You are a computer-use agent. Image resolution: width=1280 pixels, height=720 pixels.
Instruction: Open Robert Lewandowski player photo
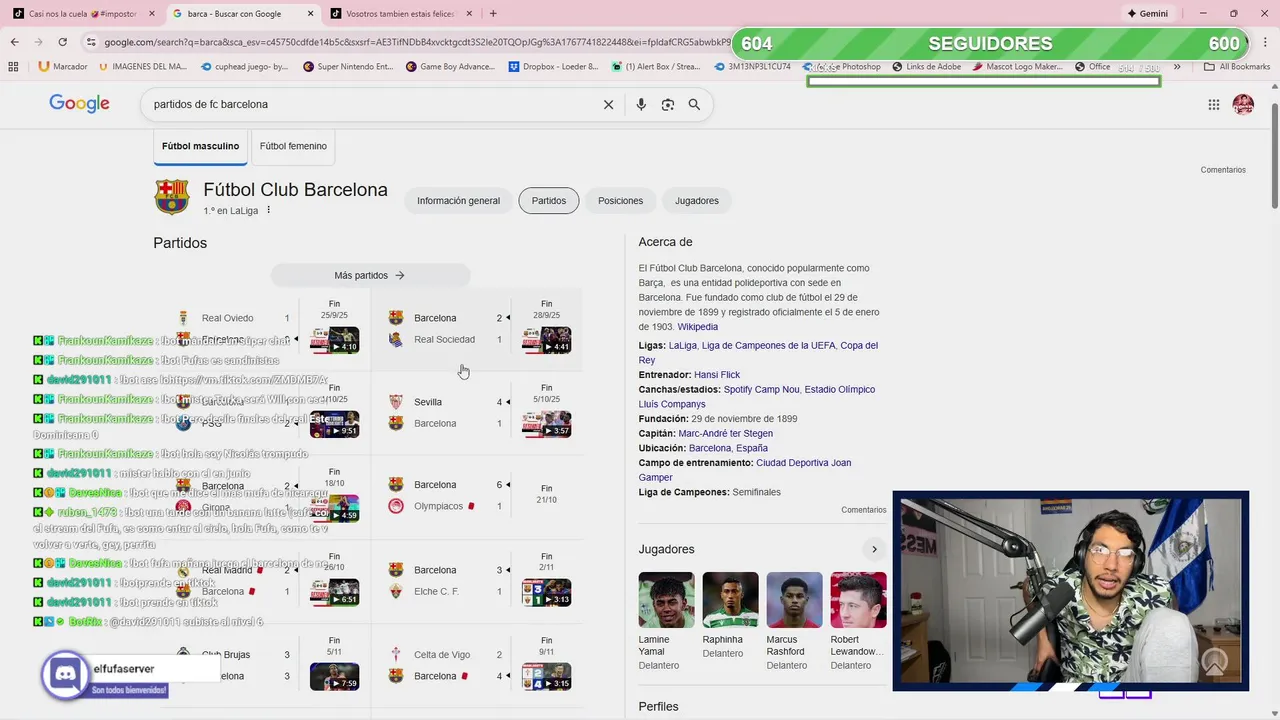click(858, 600)
